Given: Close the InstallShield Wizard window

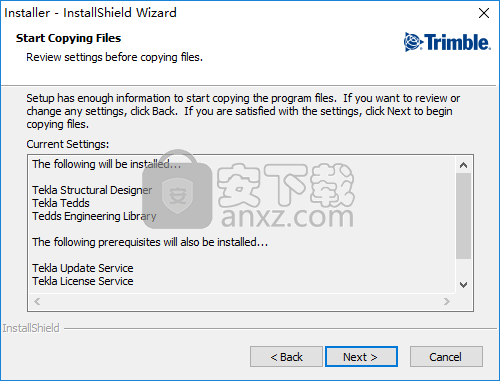Looking at the screenshot, I should click(x=484, y=13).
